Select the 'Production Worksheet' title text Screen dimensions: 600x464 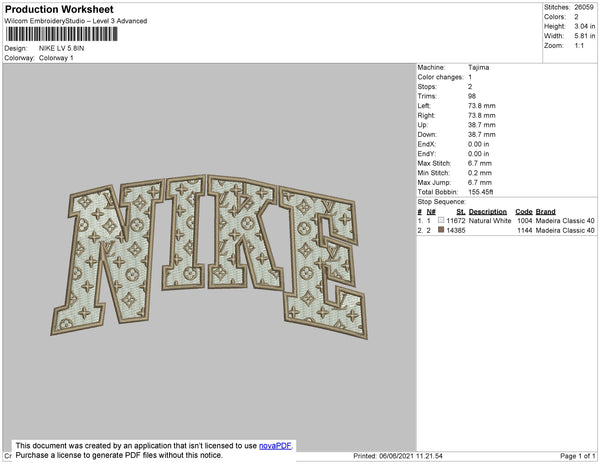[x=59, y=9]
